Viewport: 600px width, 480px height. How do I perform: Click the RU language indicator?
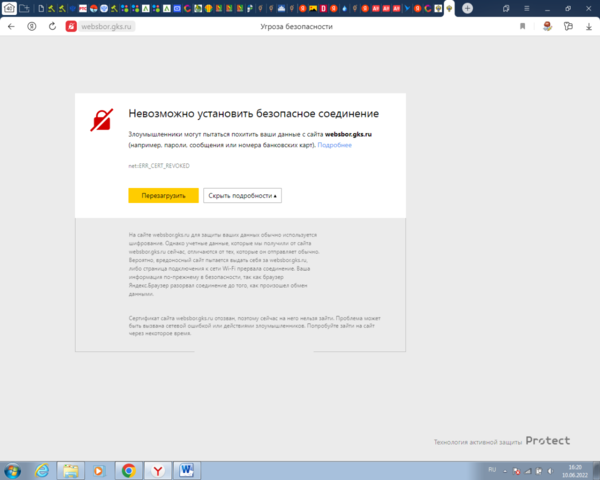pyautogui.click(x=492, y=469)
